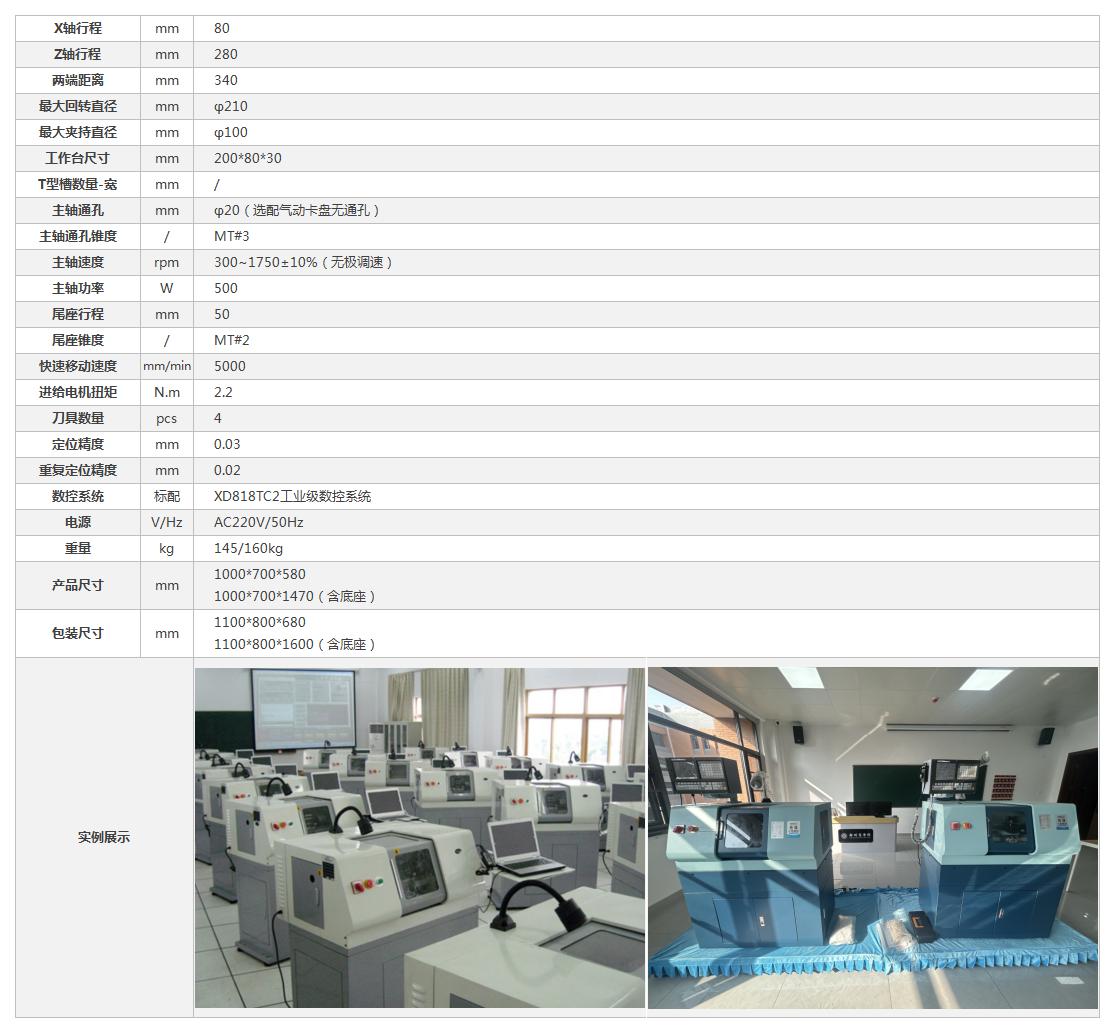This screenshot has height=1033, width=1115.
Task: Click the 电源 row label
Action: [78, 523]
